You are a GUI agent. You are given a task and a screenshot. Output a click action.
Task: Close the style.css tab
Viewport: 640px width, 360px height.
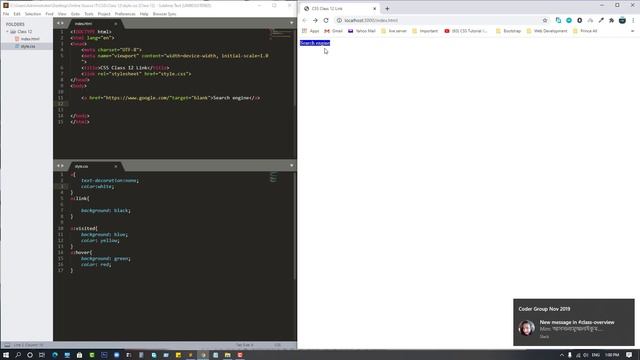[116, 166]
